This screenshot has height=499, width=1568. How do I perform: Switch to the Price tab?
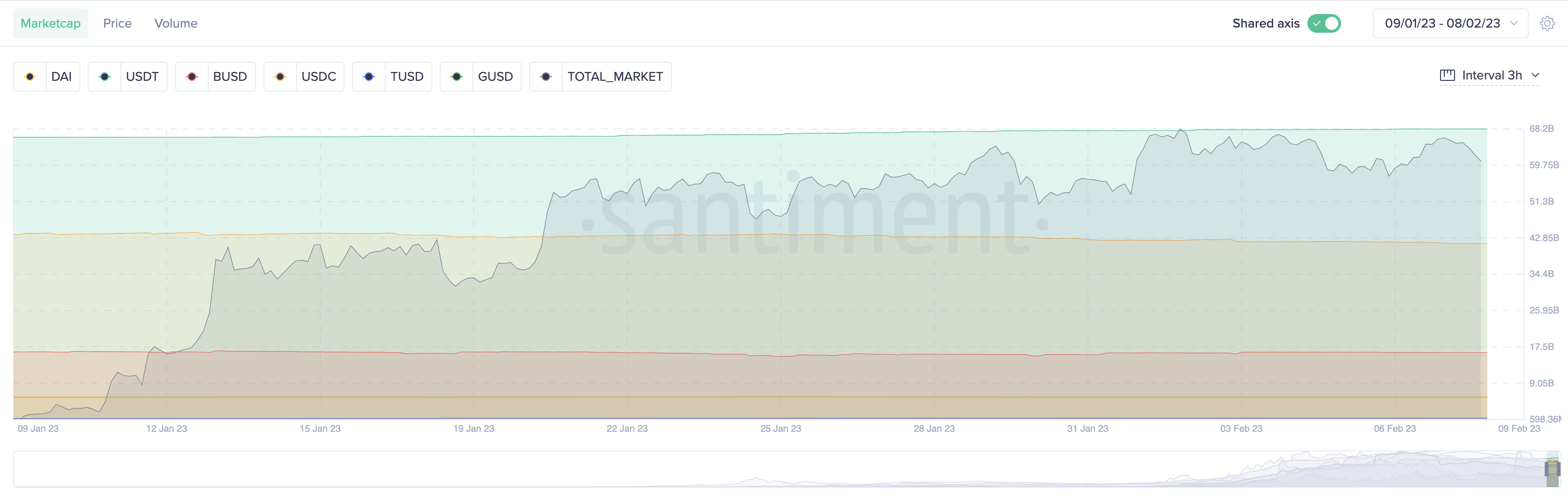click(118, 24)
